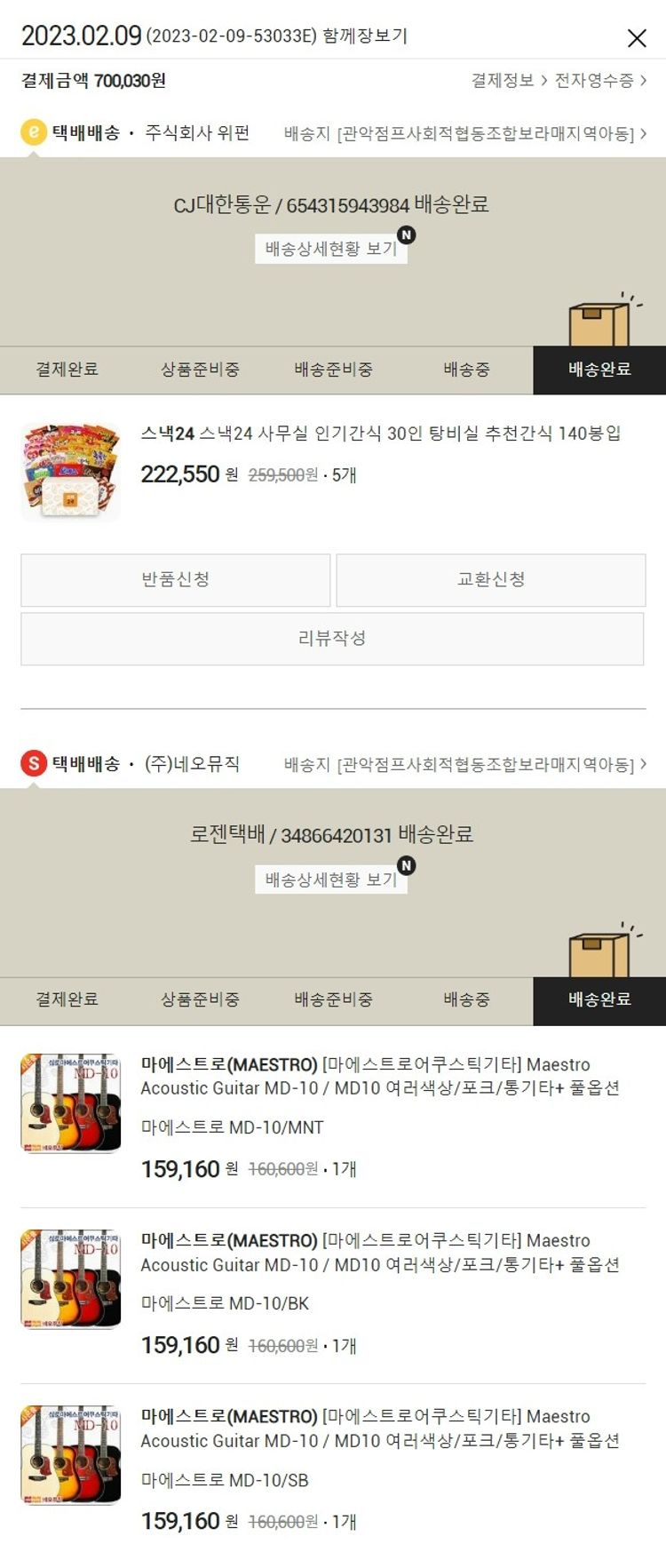Open the 마에스트로 MD-10/BK product title
Viewport: 666px width, 1568px height.
[x=380, y=1253]
